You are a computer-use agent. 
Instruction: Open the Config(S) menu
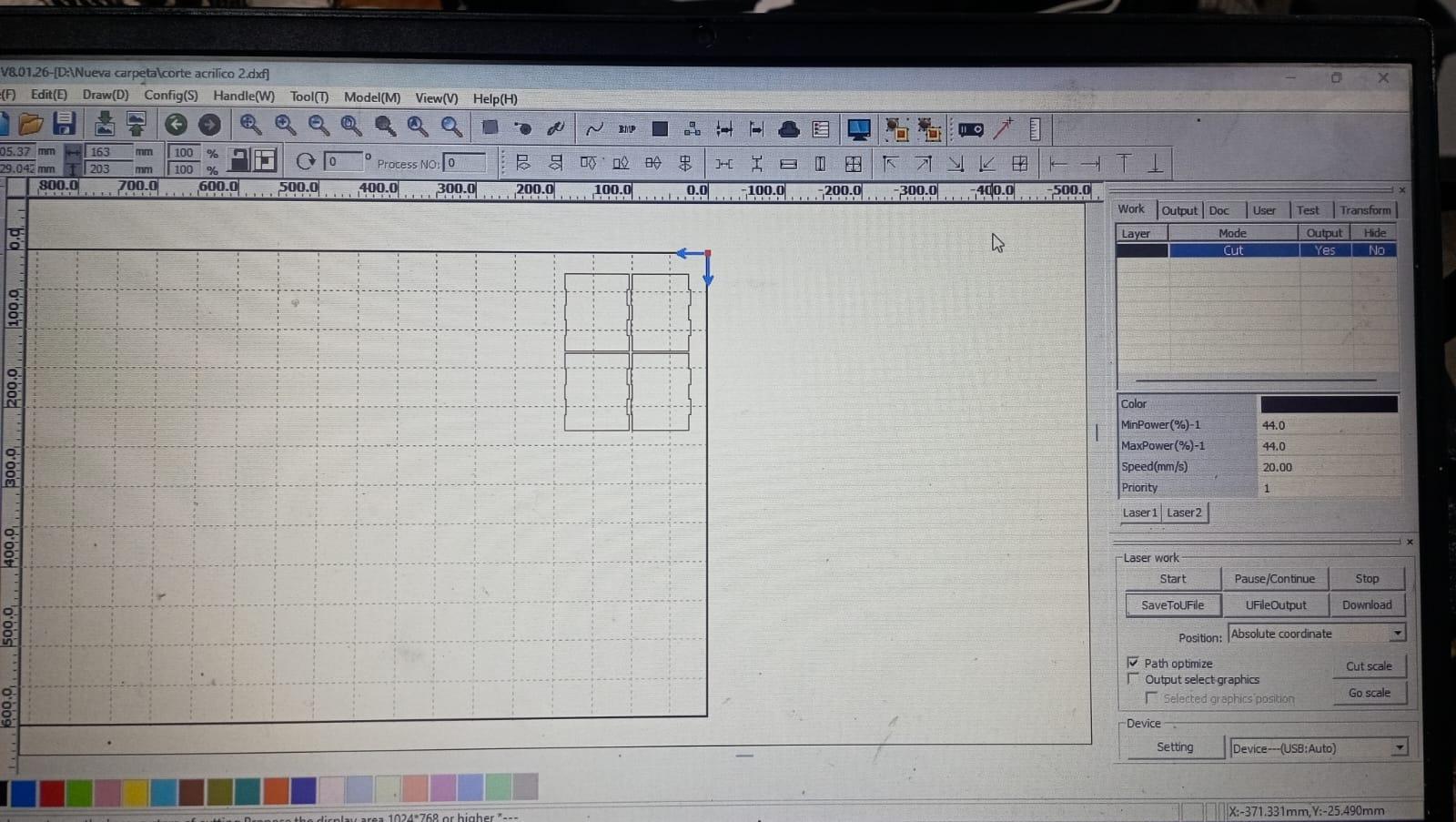[170, 96]
